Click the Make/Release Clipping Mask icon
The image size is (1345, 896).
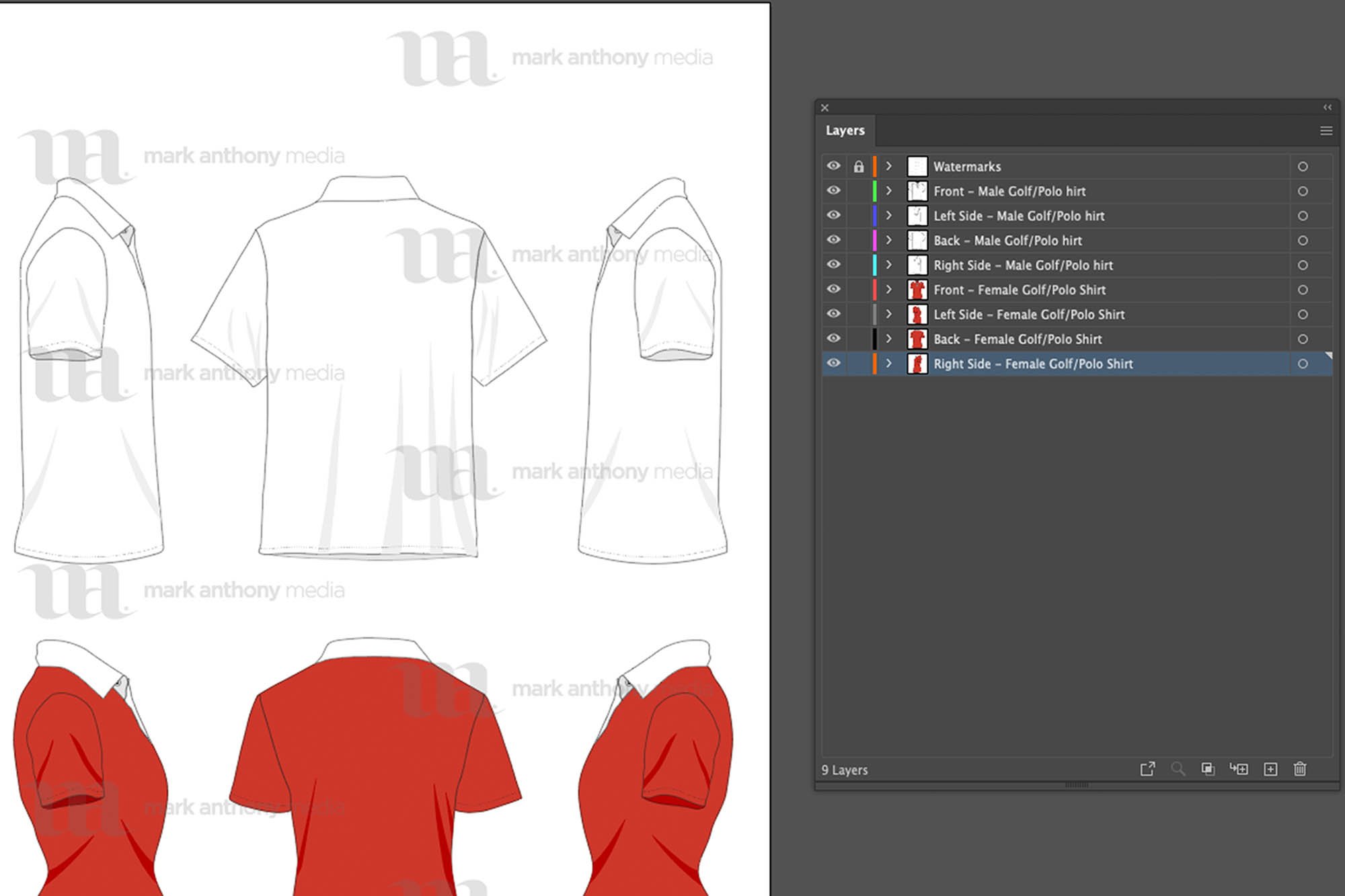(x=1208, y=769)
